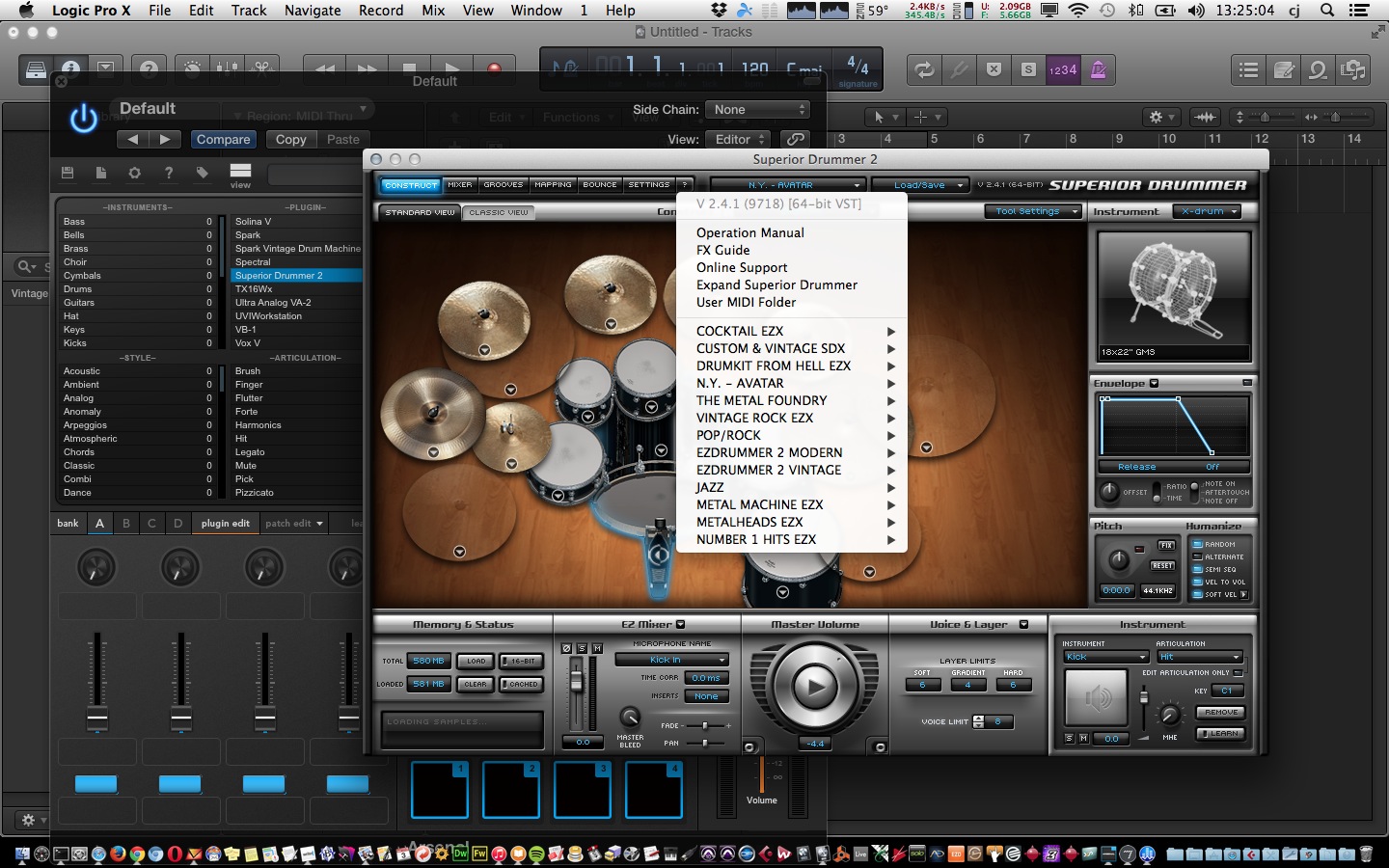The height and width of the screenshot is (868, 1389).
Task: Open the Logic cycle loop toggle
Action: point(923,69)
